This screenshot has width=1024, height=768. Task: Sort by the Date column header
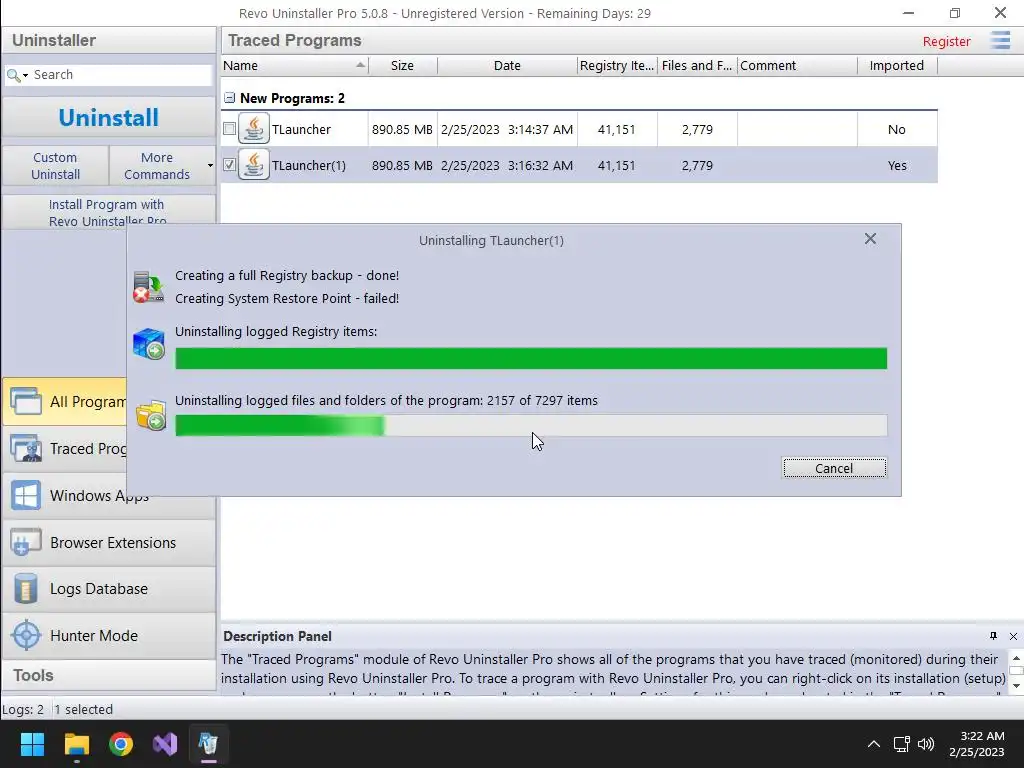pyautogui.click(x=507, y=65)
